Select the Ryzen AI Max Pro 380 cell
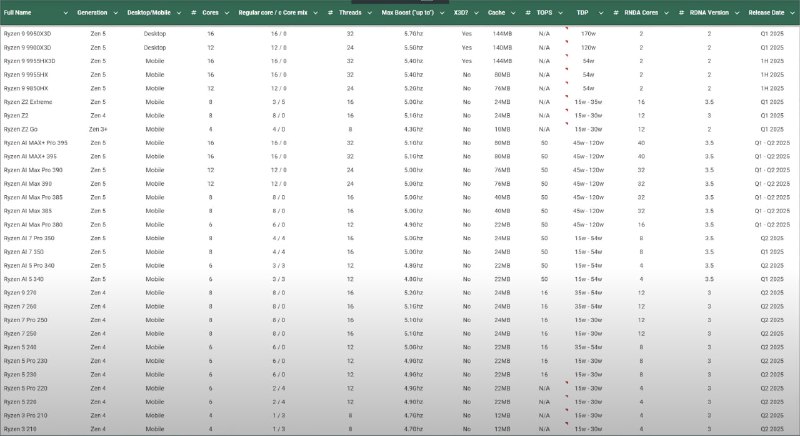 (x=33, y=225)
